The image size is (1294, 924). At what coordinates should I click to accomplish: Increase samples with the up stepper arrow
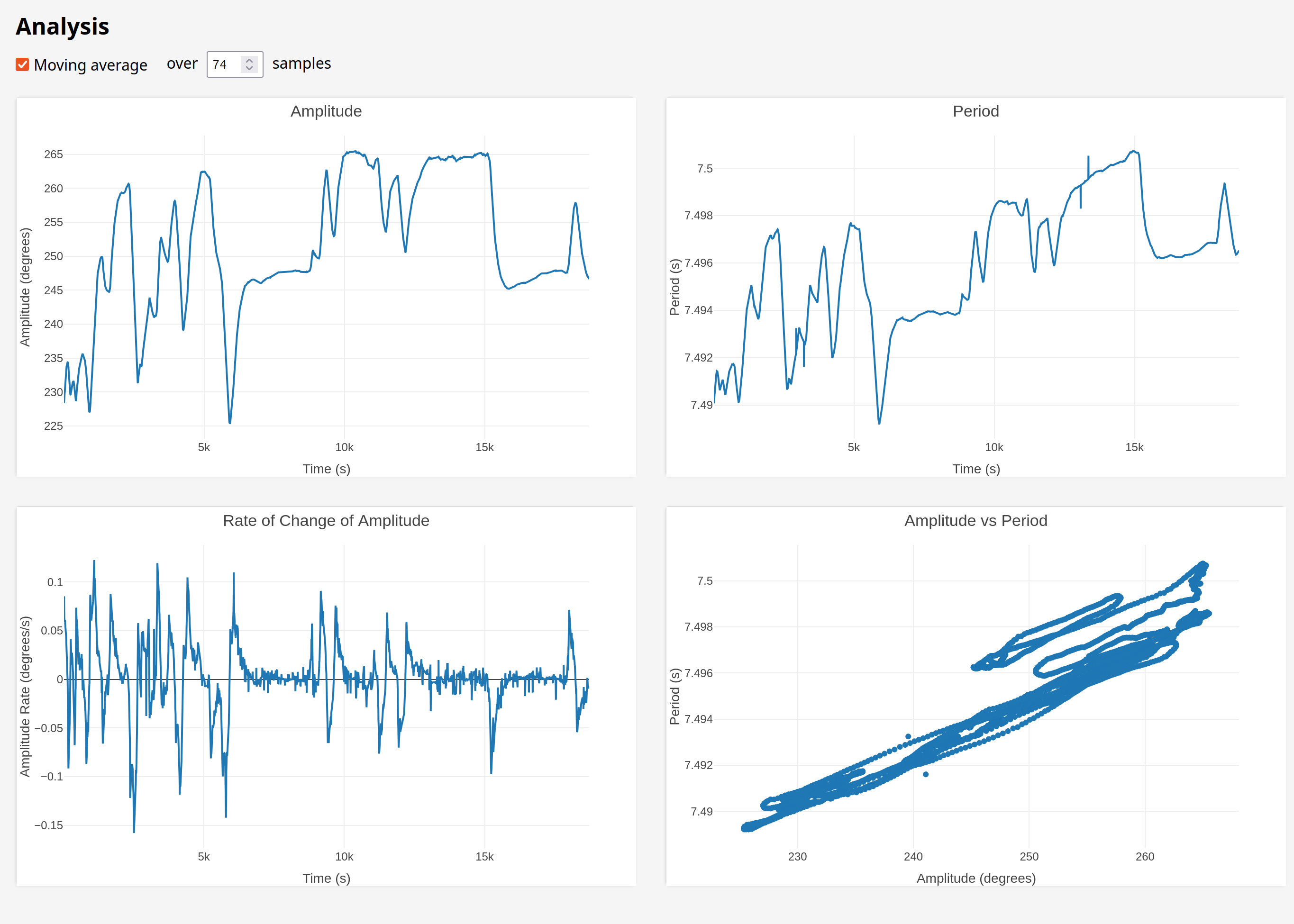point(249,60)
